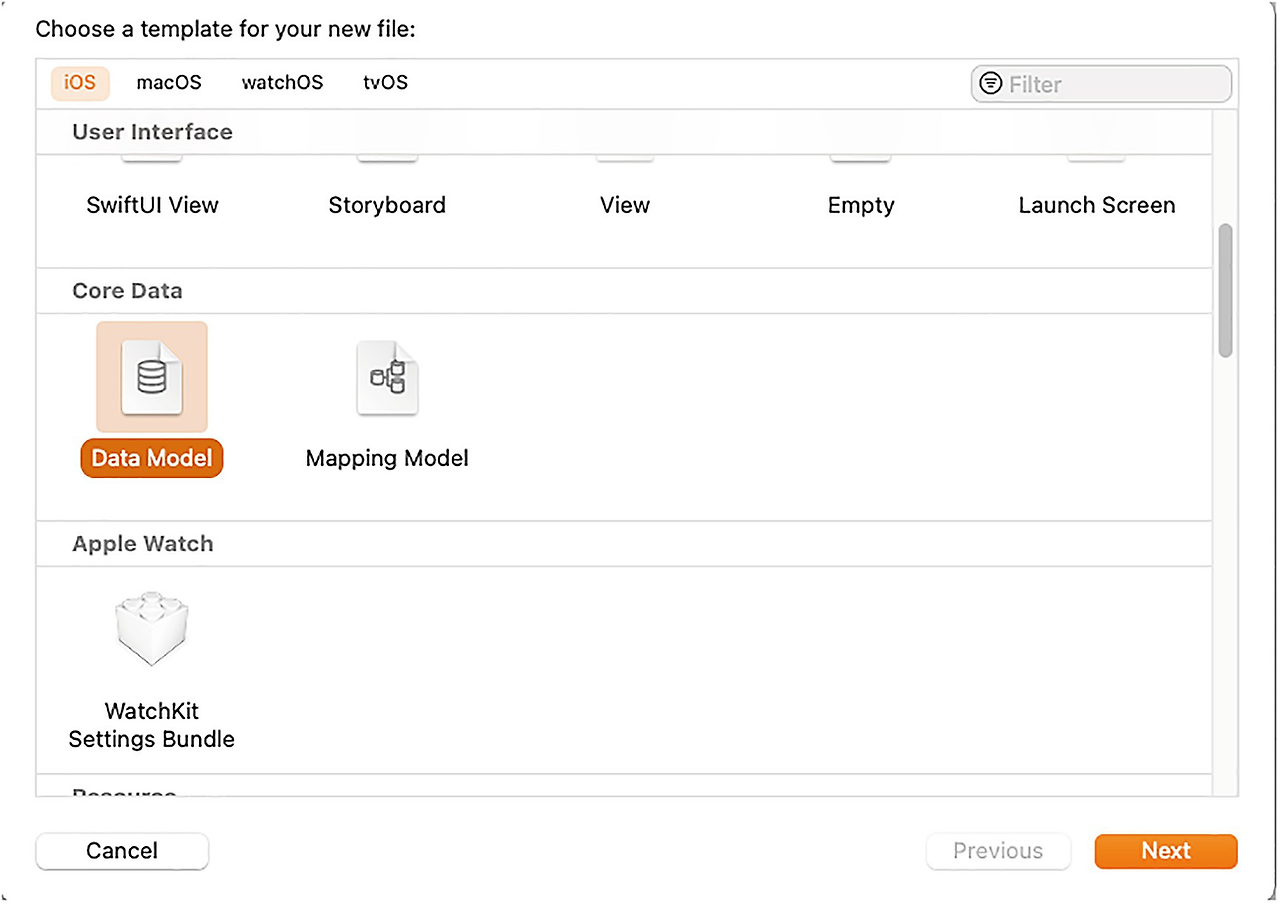Image resolution: width=1280 pixels, height=904 pixels.
Task: Open the watchOS platform tab
Action: 282,83
